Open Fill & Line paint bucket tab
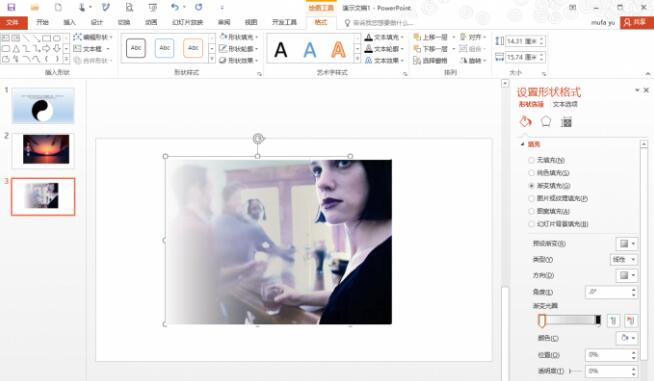654x381 pixels. [526, 122]
